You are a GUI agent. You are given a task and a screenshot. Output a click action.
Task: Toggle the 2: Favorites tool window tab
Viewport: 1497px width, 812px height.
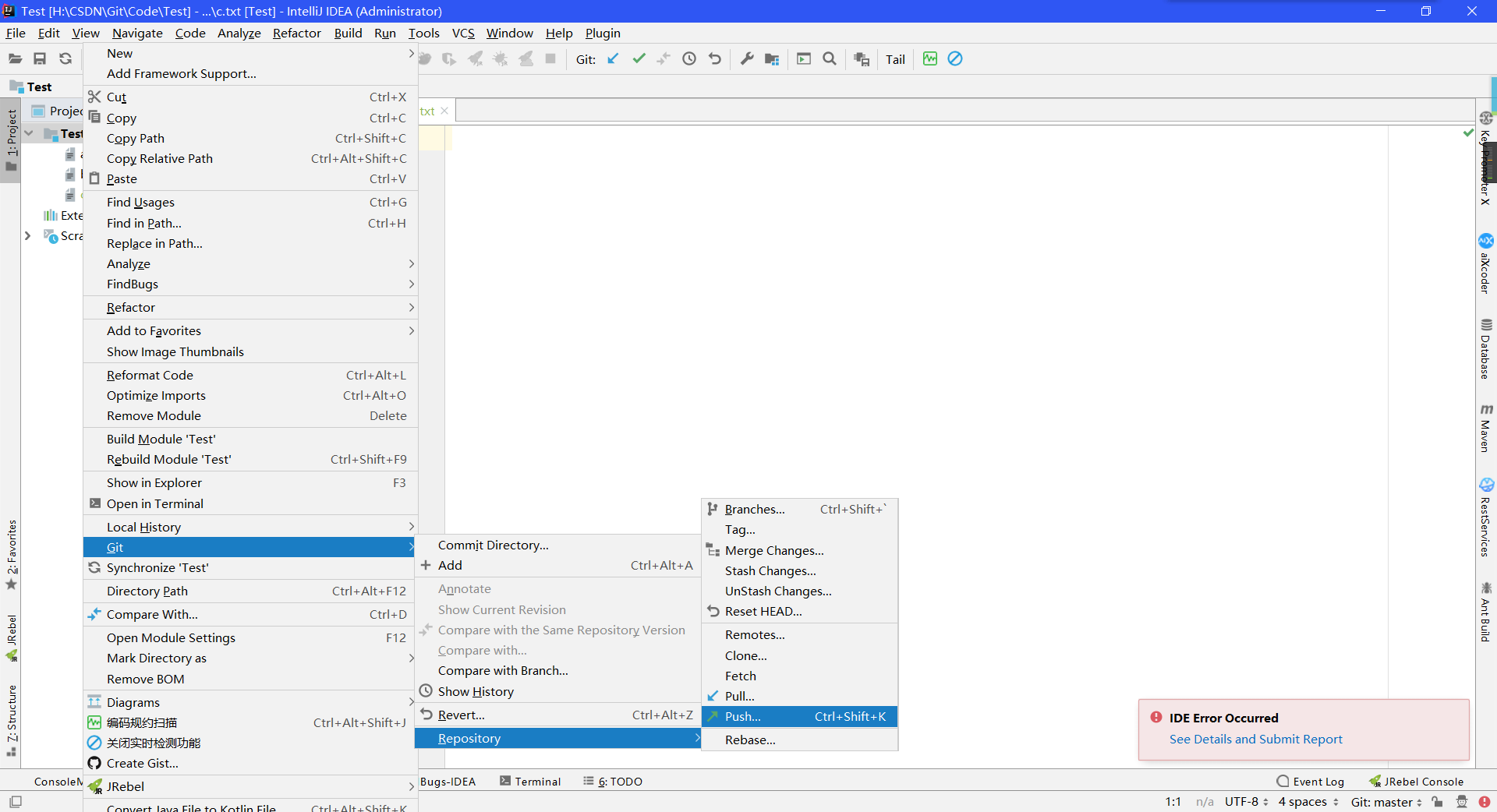[x=11, y=554]
